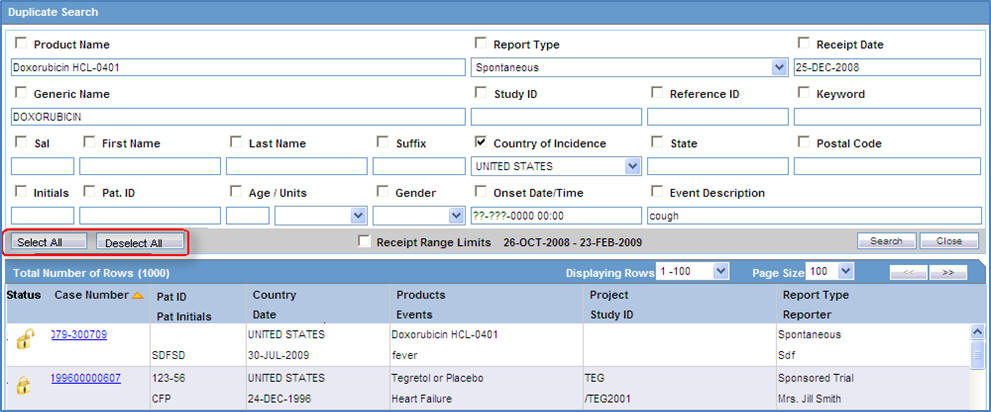Viewport: 991px width, 412px height.
Task: Click the Mrs. Jill Smith reporter cell
Action: tap(812, 399)
